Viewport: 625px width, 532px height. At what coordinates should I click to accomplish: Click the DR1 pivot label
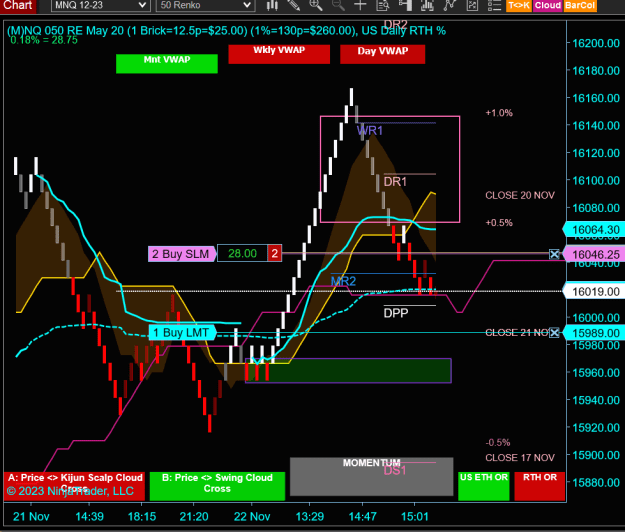click(395, 182)
